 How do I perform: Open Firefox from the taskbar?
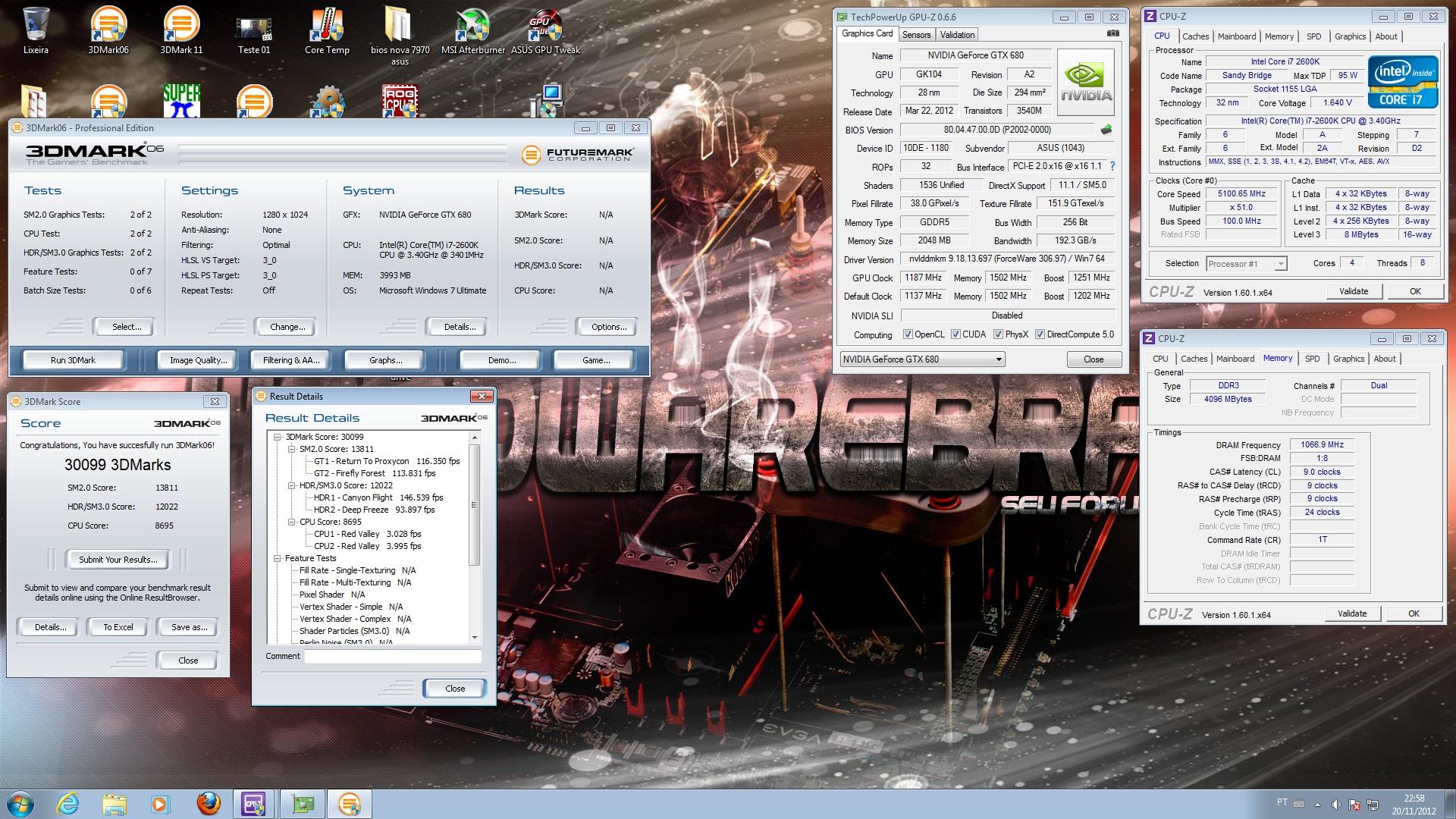(x=208, y=804)
